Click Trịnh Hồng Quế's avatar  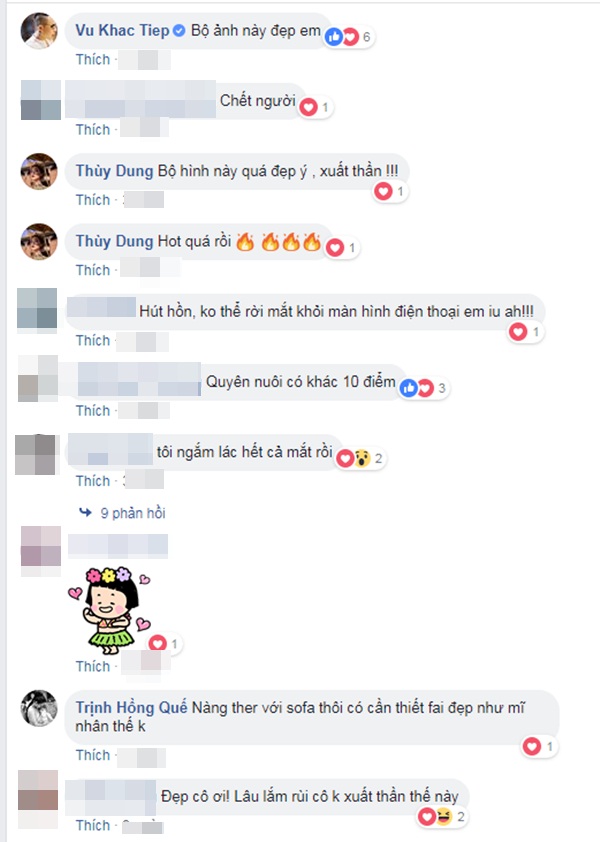(x=39, y=708)
